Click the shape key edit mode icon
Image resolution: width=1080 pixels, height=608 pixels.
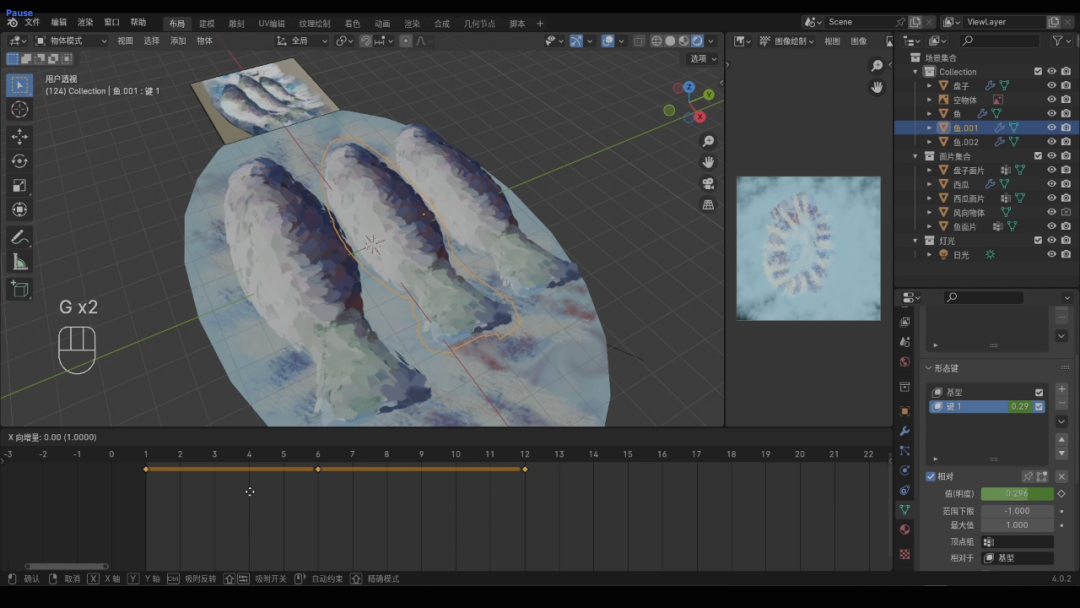coord(1042,476)
